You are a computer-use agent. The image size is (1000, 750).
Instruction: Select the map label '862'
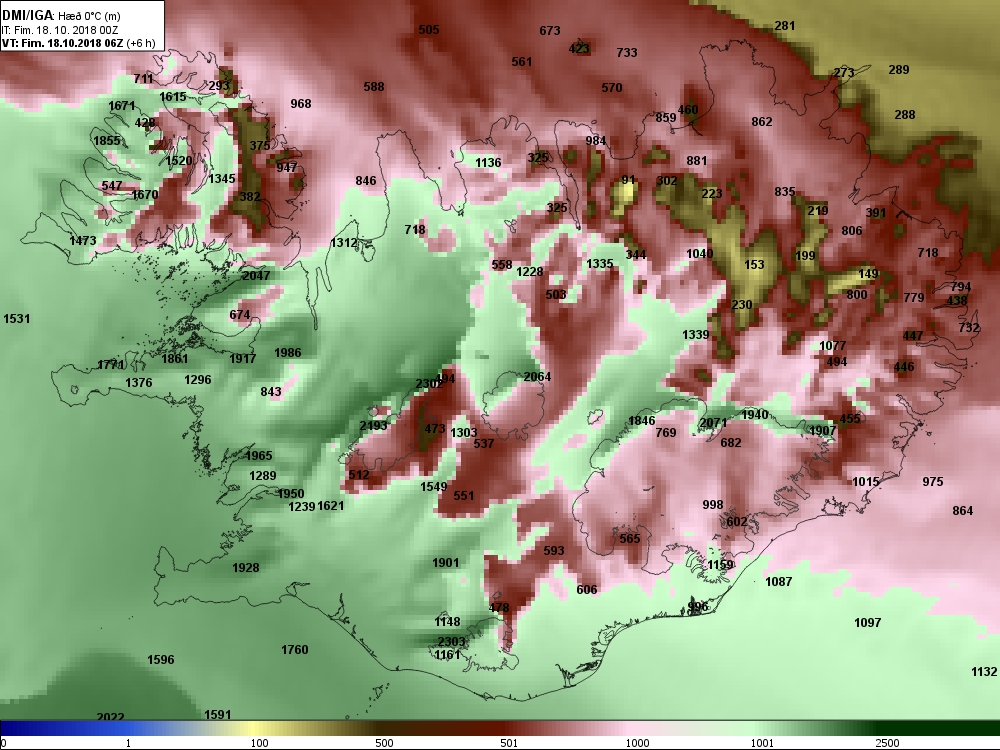point(761,121)
